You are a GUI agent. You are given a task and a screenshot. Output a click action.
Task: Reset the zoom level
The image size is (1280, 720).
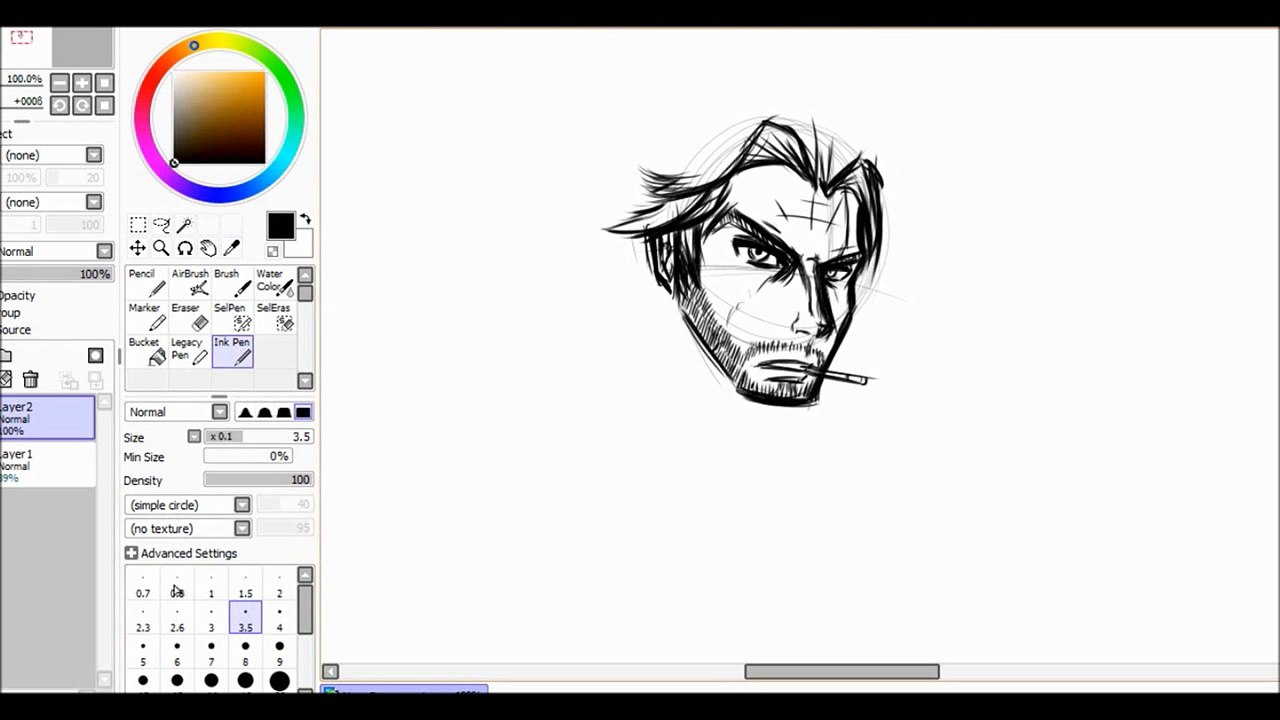pos(104,83)
